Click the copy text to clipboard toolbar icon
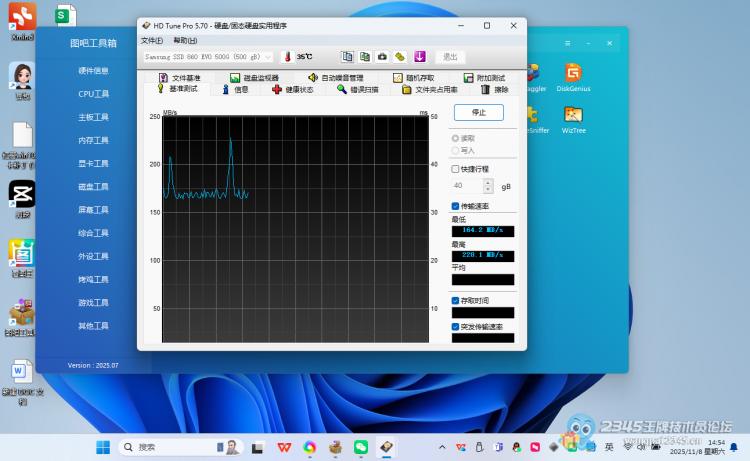Image resolution: width=750 pixels, height=461 pixels. pos(347,57)
